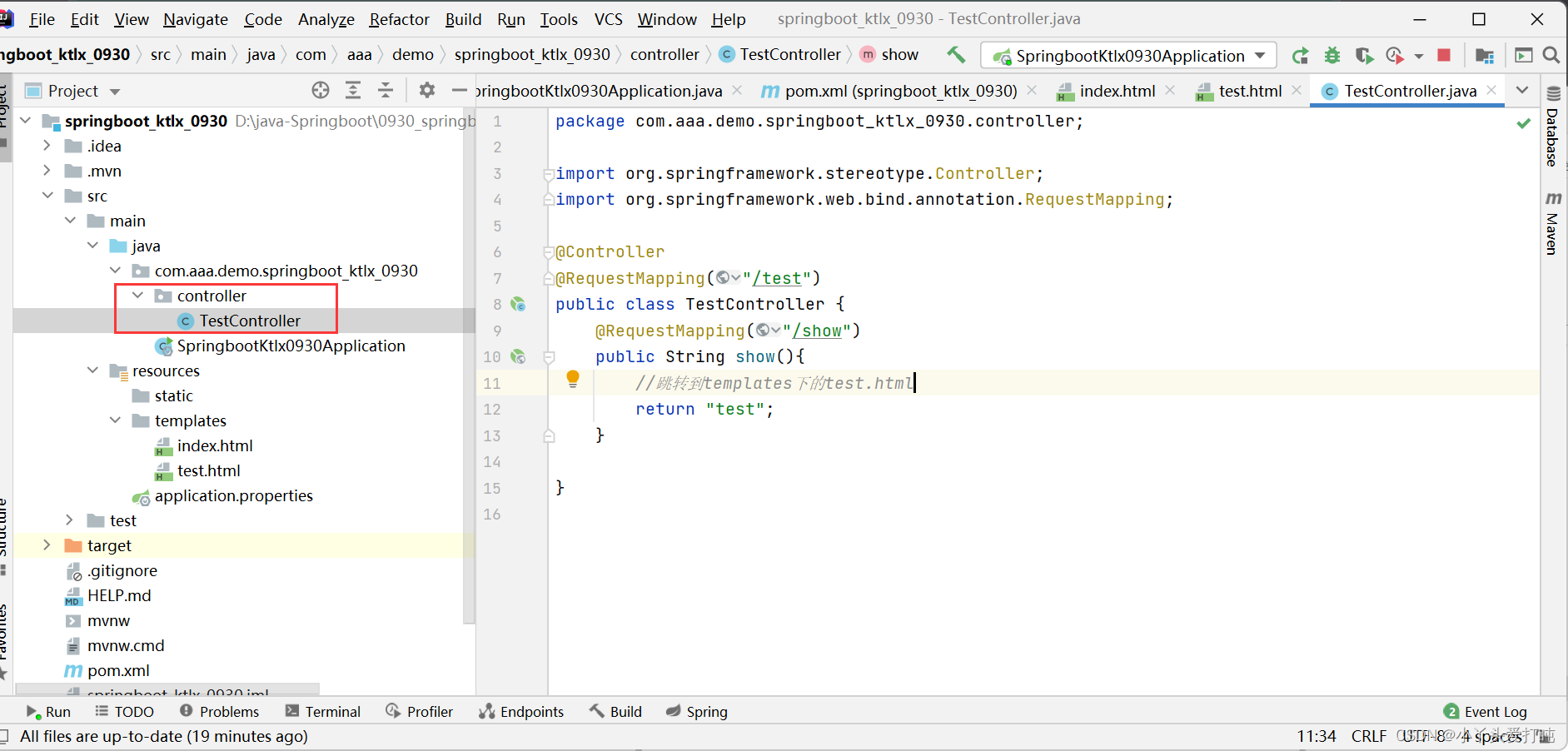This screenshot has height=751, width=1568.
Task: Show hidden editor tabs chevron
Action: 1522,90
